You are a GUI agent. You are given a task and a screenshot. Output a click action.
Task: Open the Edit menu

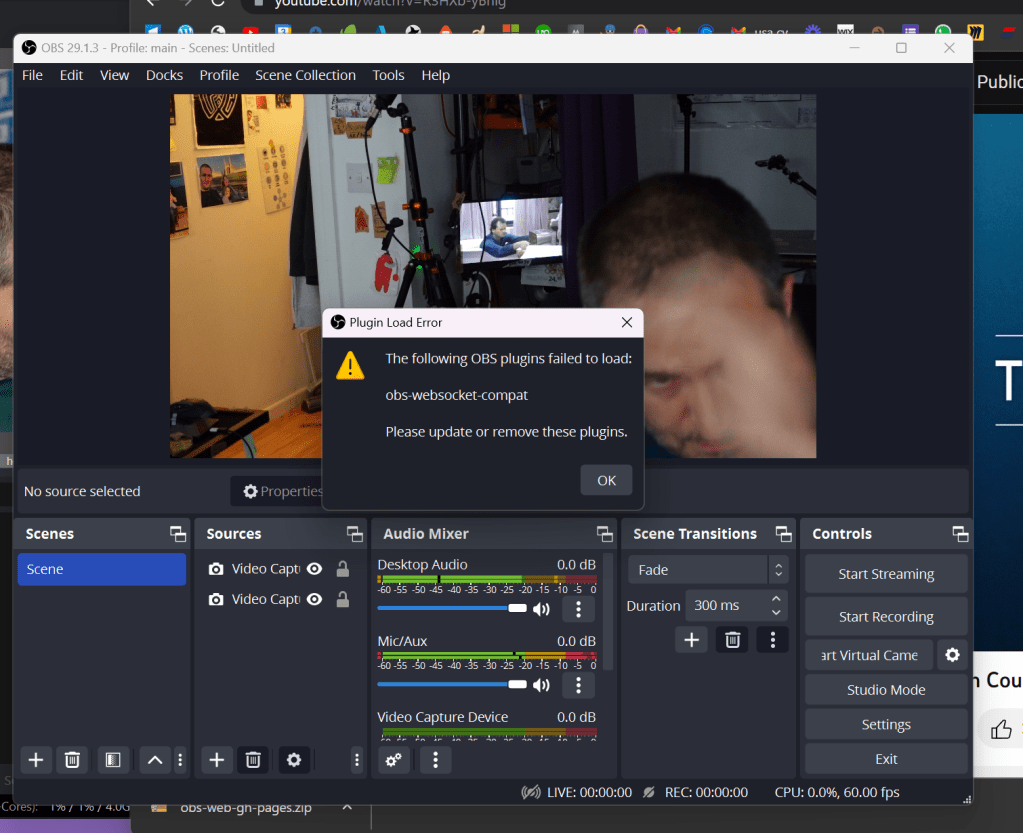pyautogui.click(x=71, y=75)
